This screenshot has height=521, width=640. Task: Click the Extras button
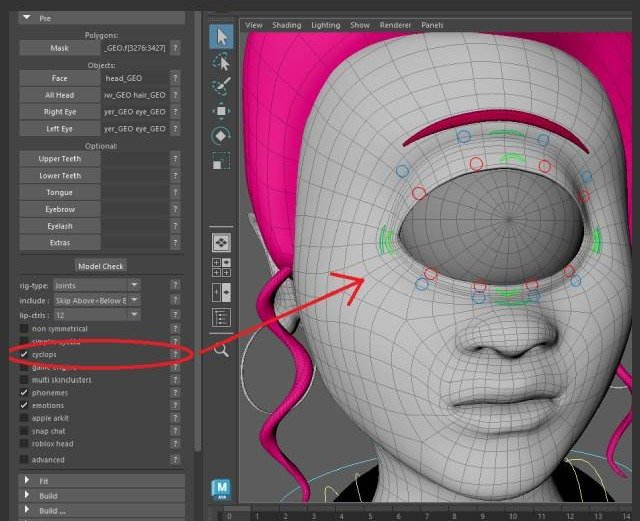[60, 243]
